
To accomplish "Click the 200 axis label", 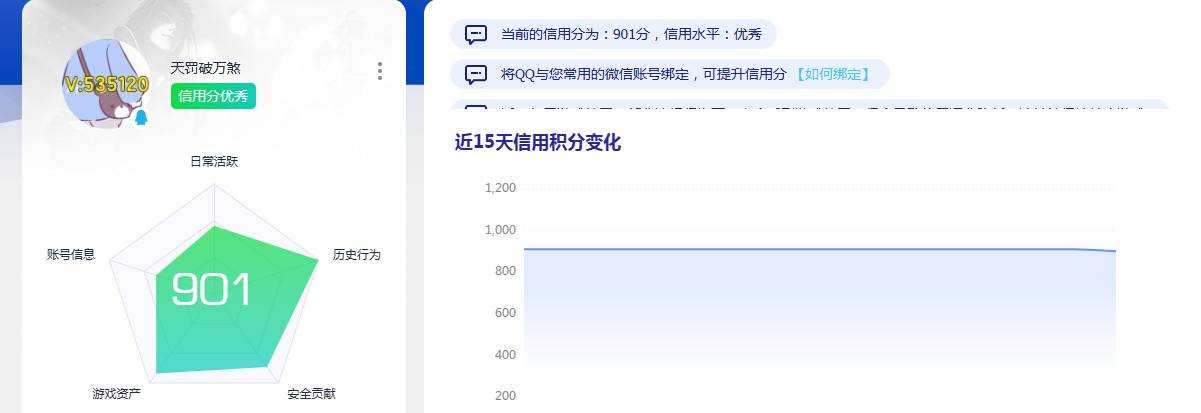I will [x=506, y=396].
